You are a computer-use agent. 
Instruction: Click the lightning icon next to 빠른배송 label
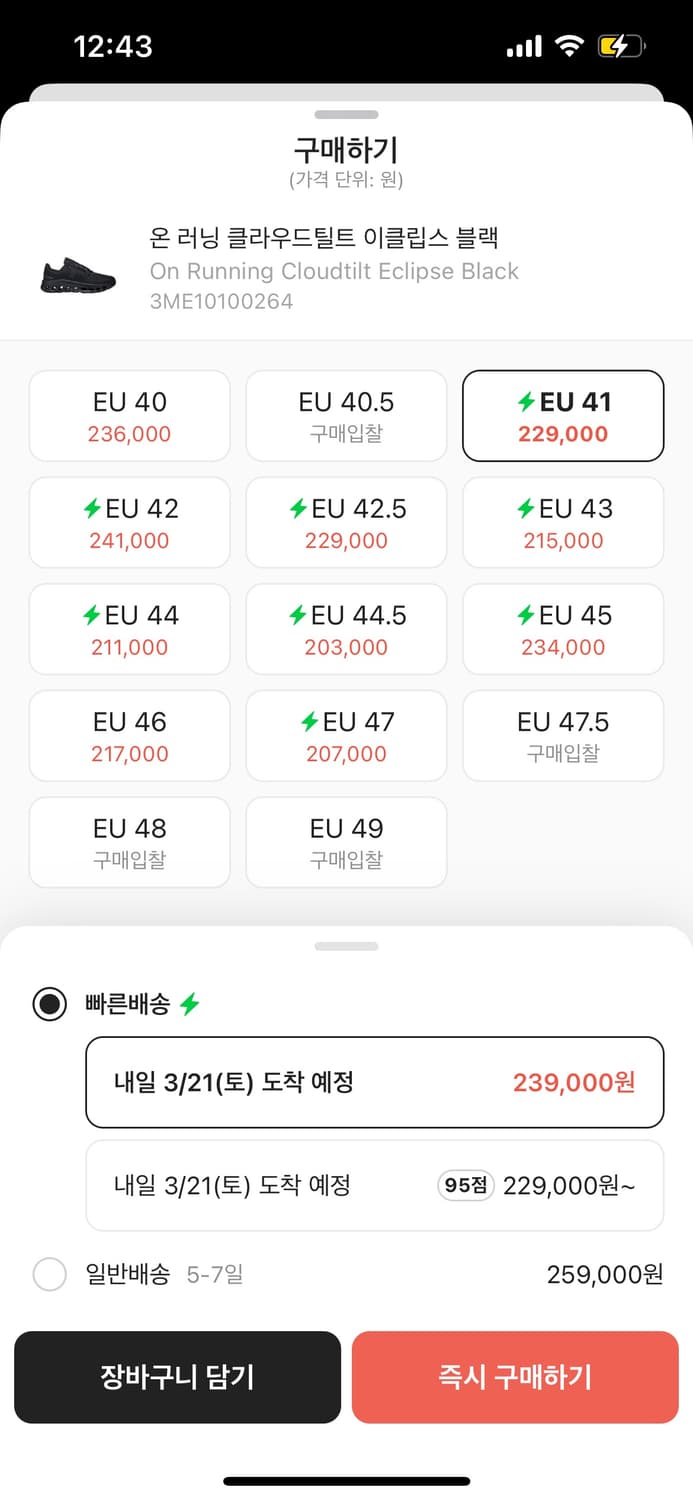[x=191, y=1004]
